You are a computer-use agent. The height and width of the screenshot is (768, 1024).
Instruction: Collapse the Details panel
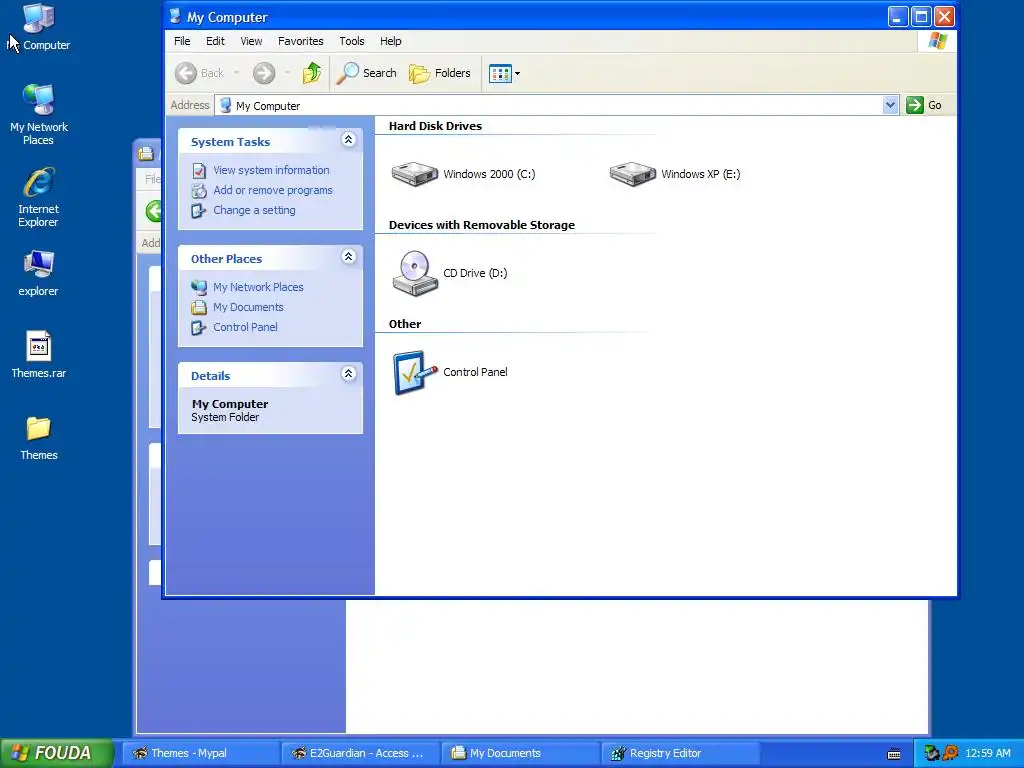349,374
